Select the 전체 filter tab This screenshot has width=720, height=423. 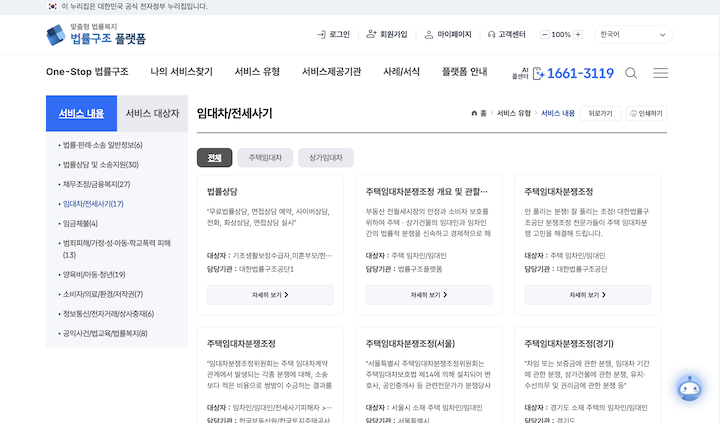click(214, 158)
